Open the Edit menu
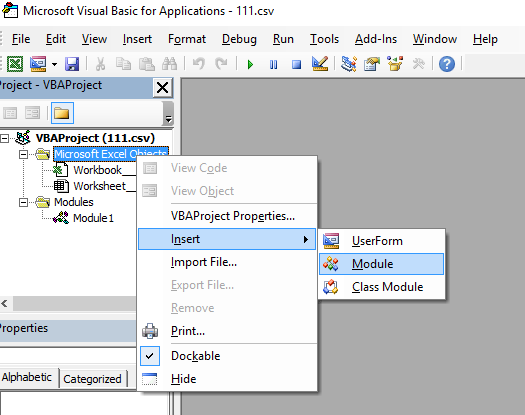 coord(56,39)
